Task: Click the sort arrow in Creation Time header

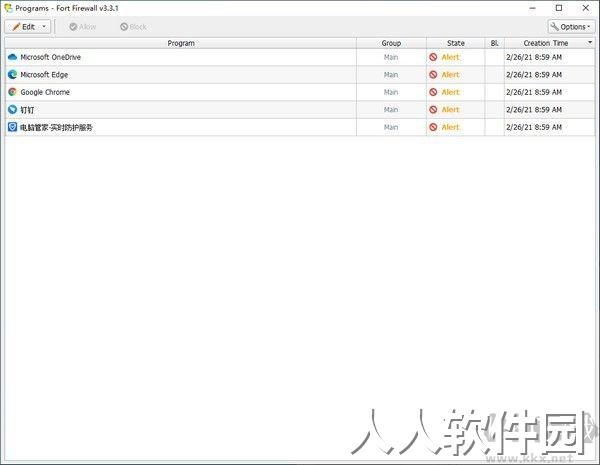Action: click(x=590, y=42)
